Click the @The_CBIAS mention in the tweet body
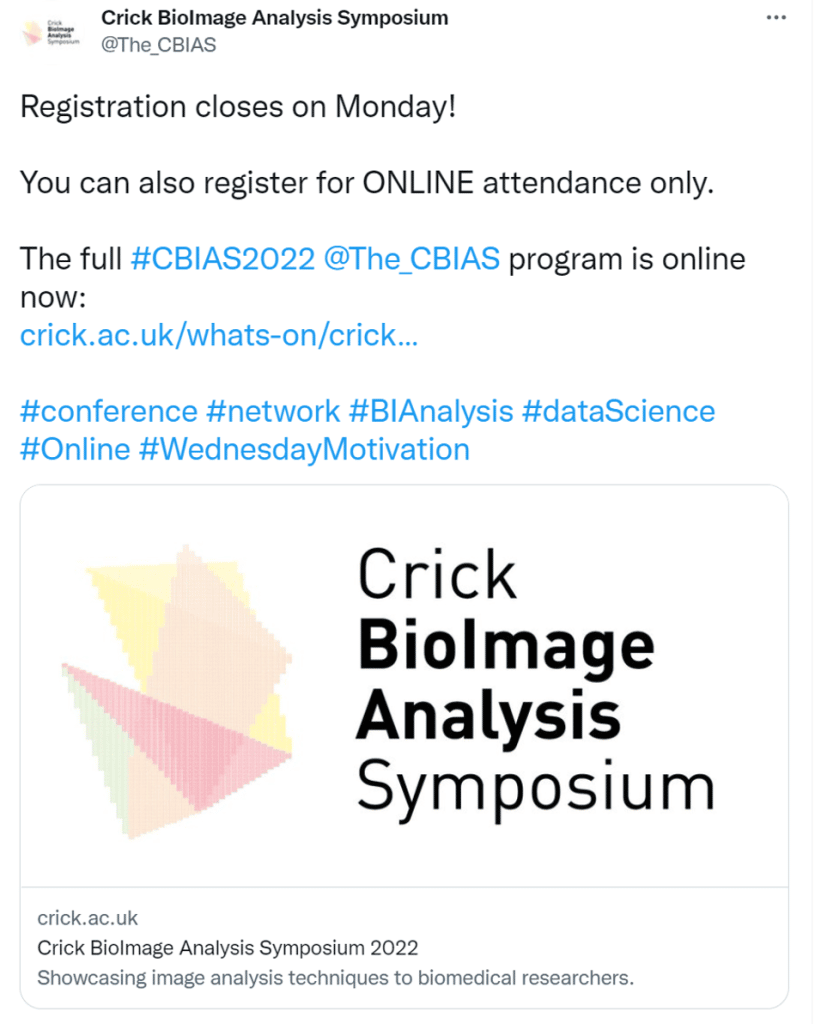The width and height of the screenshot is (815, 1024). pyautogui.click(x=411, y=259)
